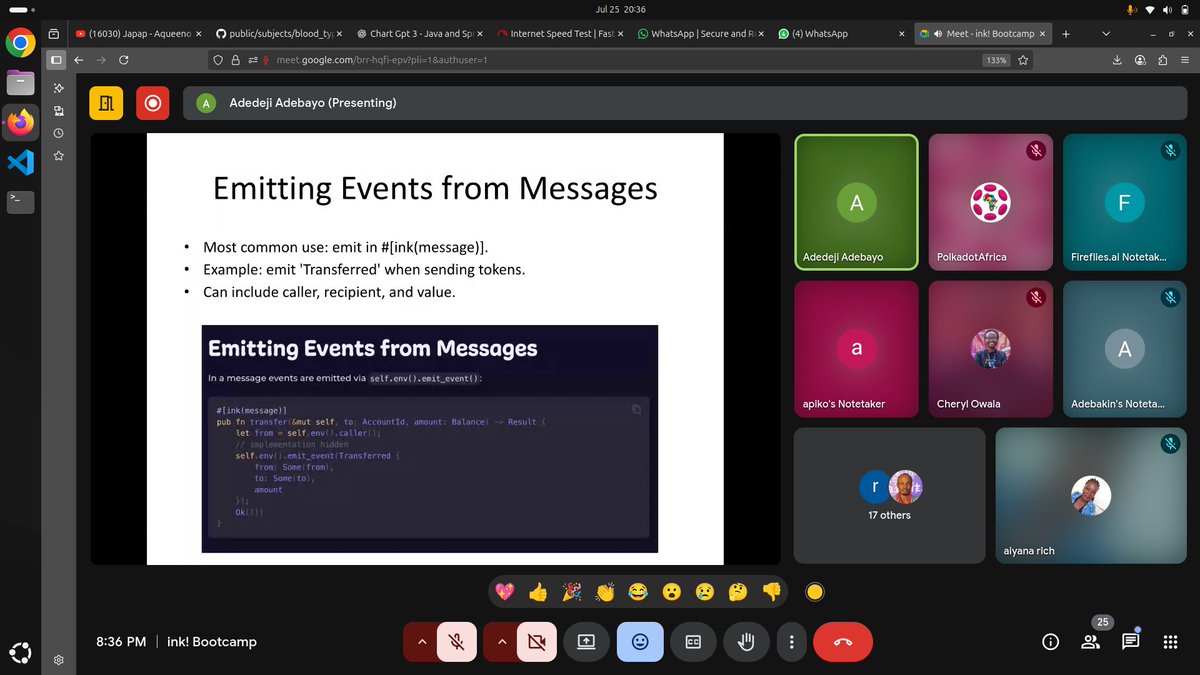This screenshot has height=675, width=1200.
Task: Open video device options via camera caret
Action: [502, 642]
